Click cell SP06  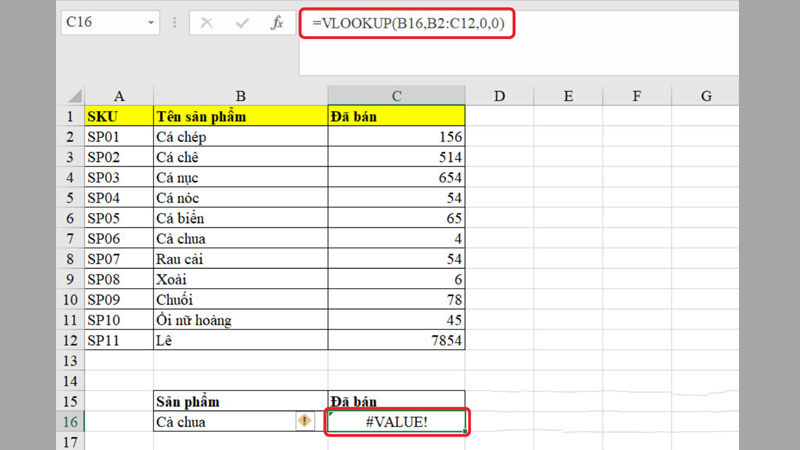[x=119, y=238]
